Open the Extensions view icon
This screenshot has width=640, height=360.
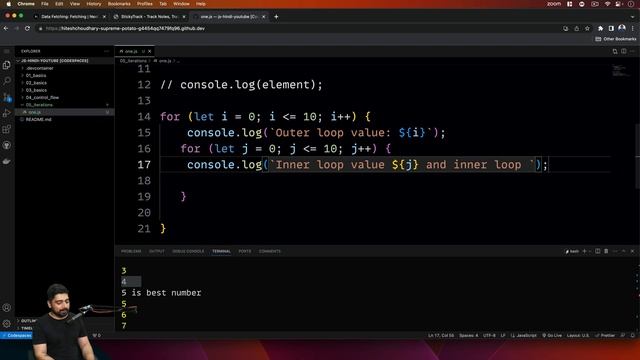tap(7, 129)
